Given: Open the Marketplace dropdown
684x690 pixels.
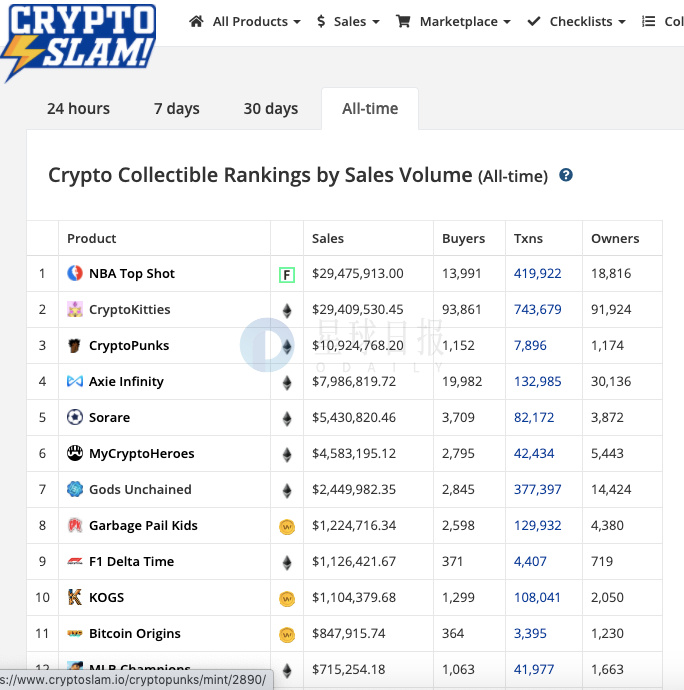Looking at the screenshot, I should tap(453, 21).
